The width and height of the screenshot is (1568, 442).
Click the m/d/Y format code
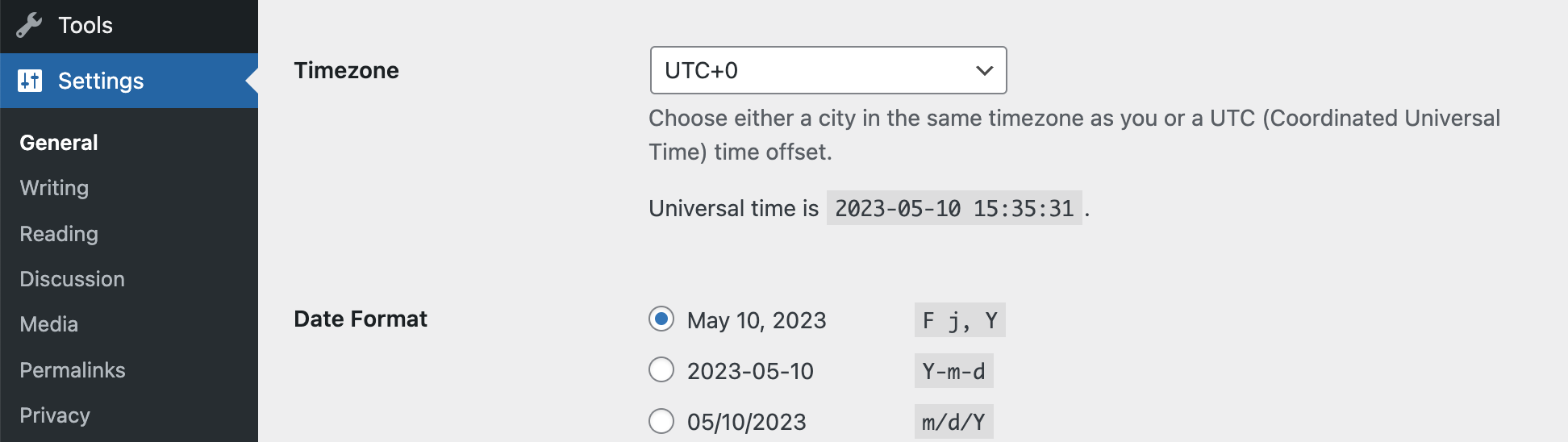point(953,422)
